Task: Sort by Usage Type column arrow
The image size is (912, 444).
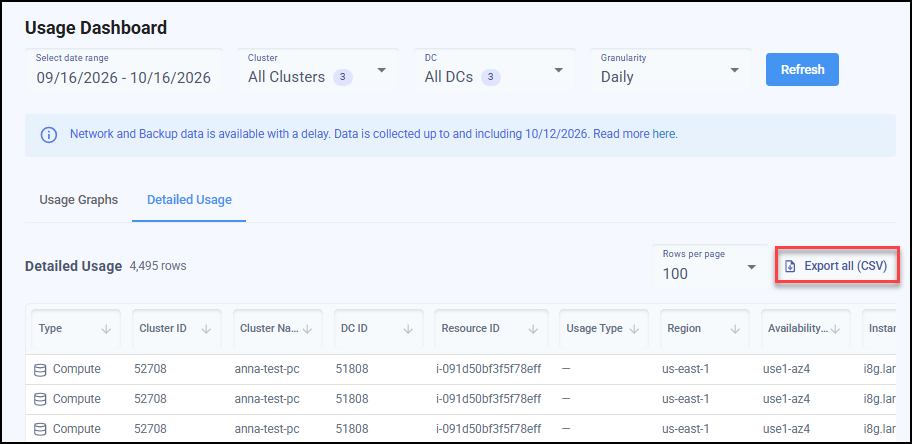Action: (634, 329)
